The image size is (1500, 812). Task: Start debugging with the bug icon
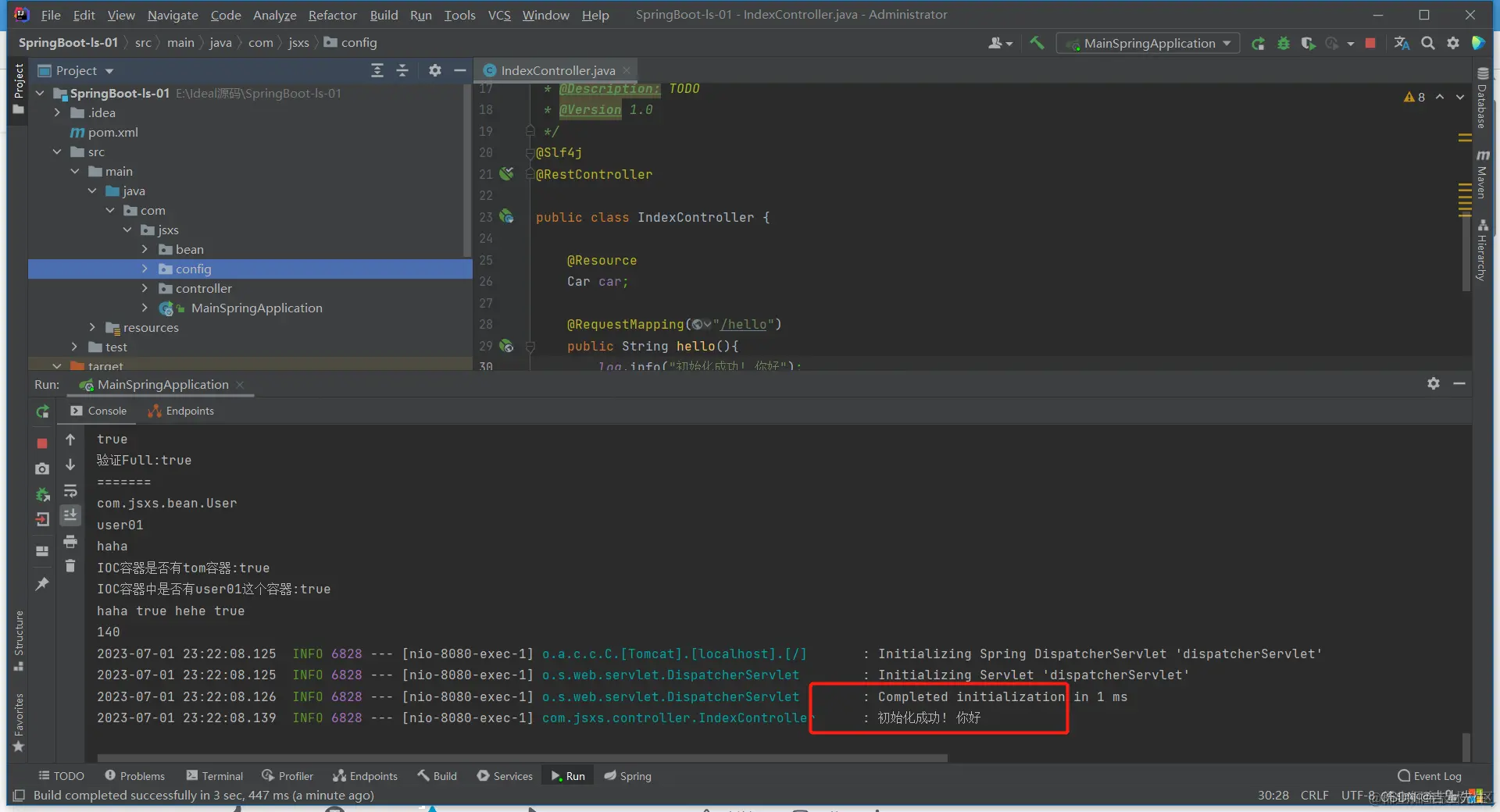click(1283, 44)
